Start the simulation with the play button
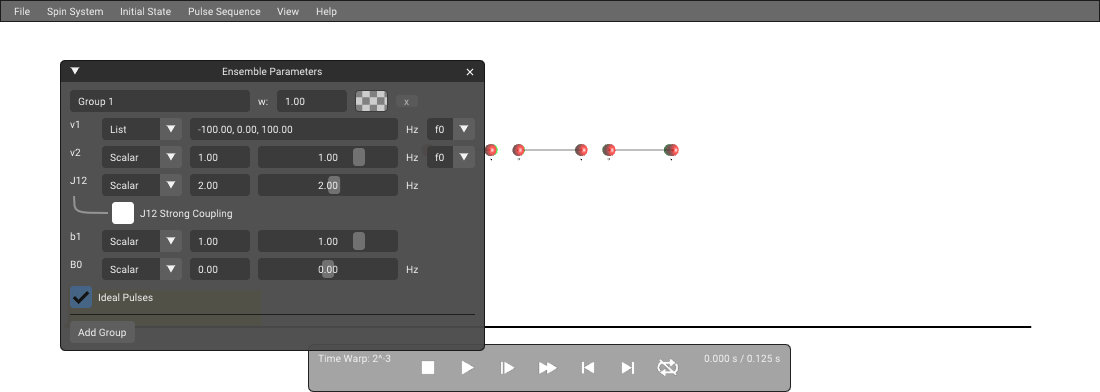1100x392 pixels. 467,367
